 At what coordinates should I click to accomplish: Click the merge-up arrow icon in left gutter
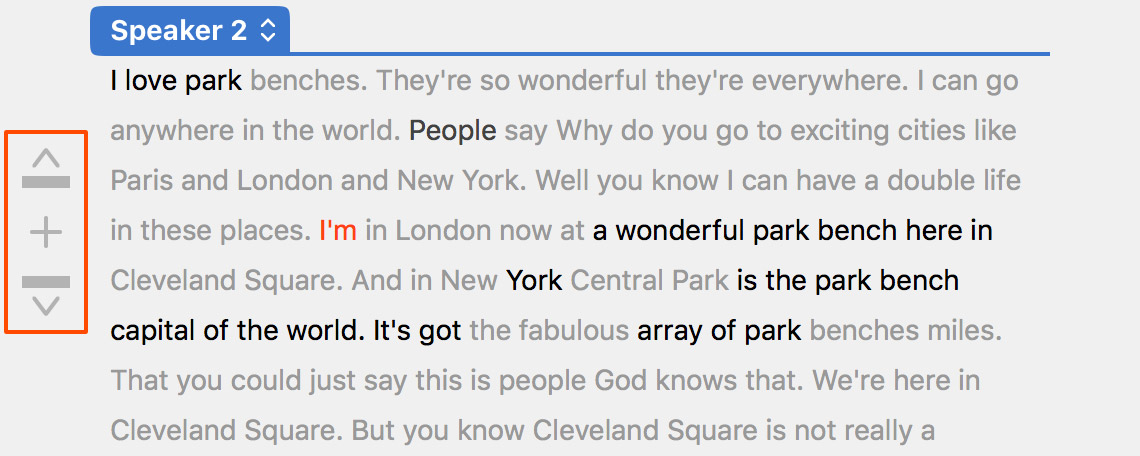(46, 169)
